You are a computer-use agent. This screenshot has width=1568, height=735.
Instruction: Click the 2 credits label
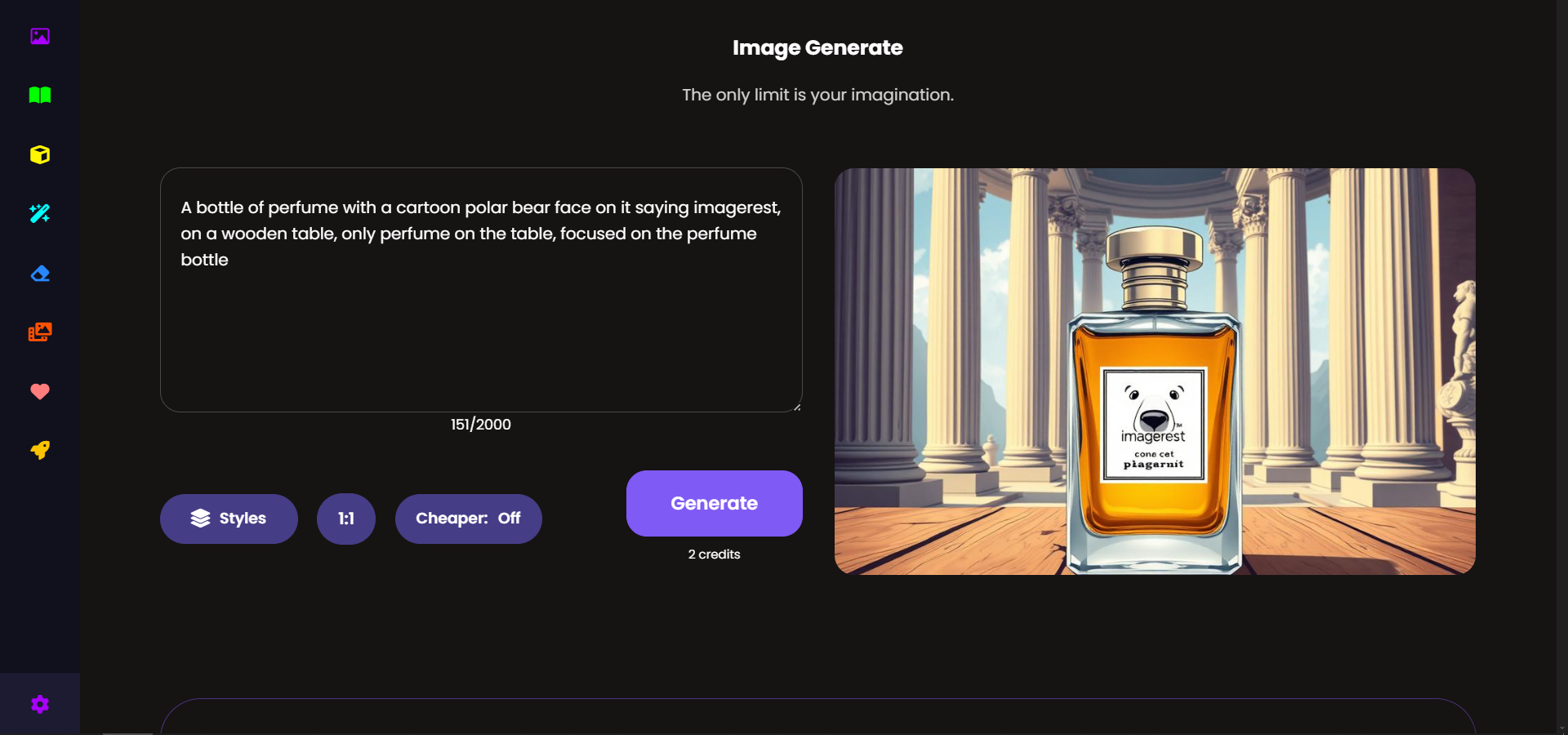[715, 555]
